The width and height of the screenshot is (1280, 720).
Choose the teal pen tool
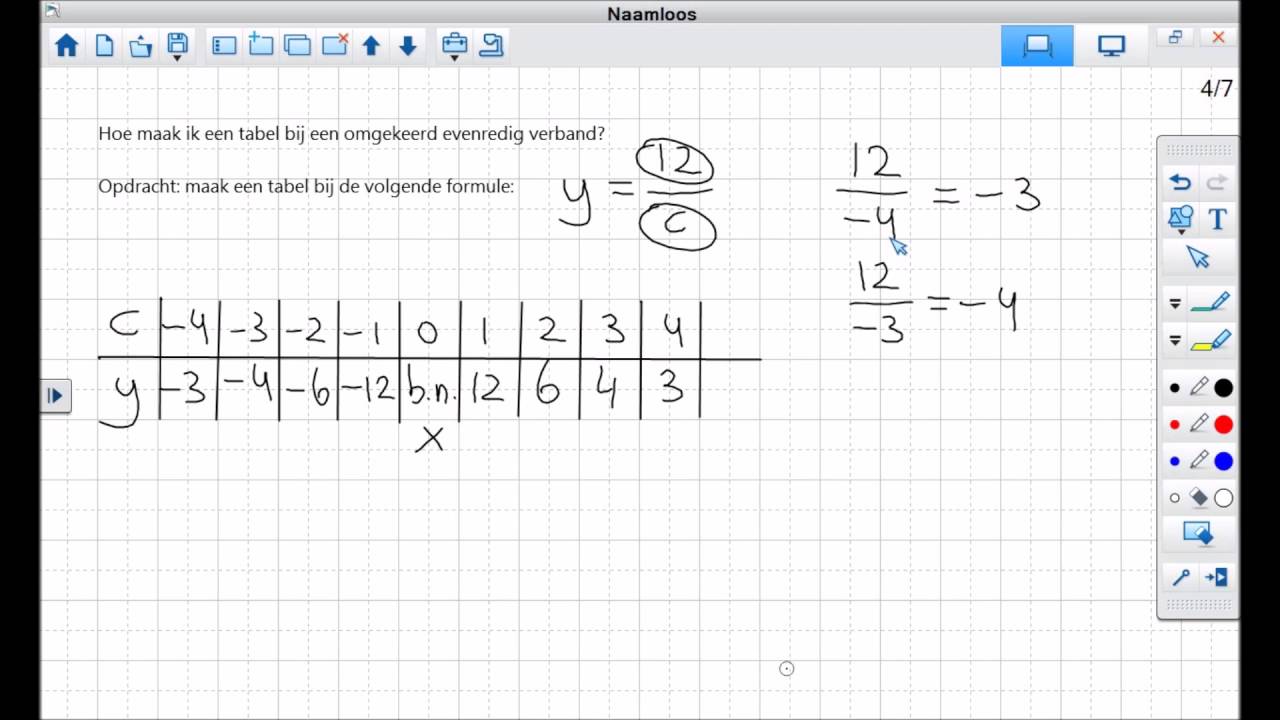1210,301
